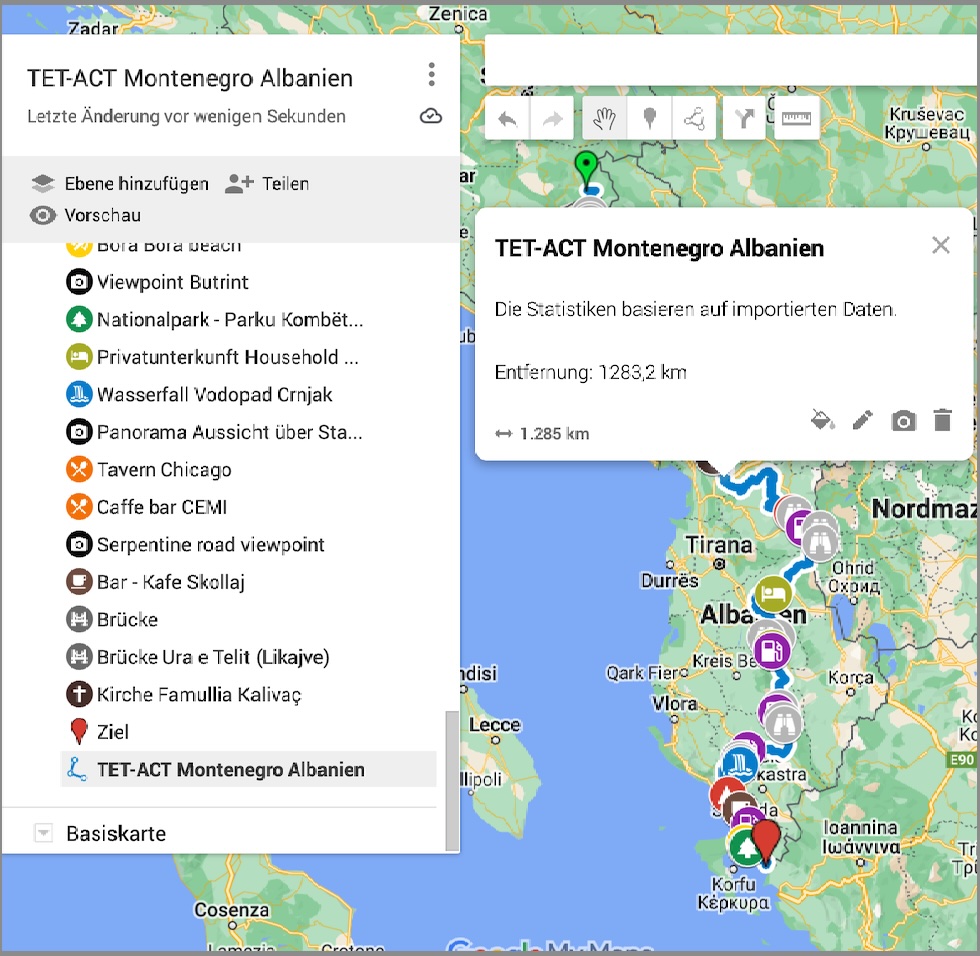Click the Entfernung: 1283,2 km text
This screenshot has height=956, width=980.
[591, 372]
